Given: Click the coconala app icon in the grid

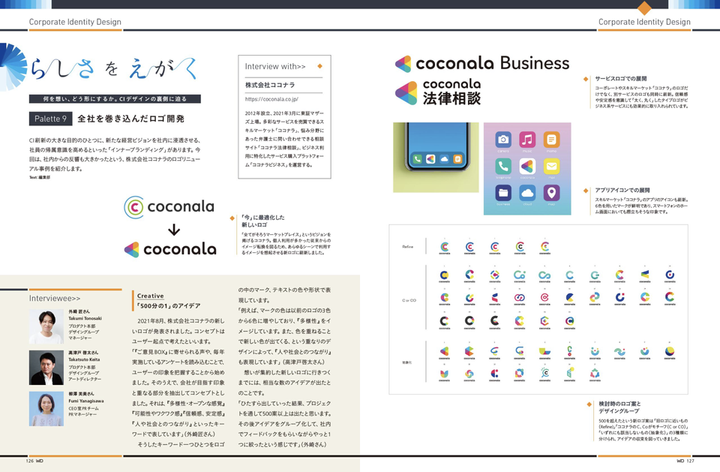Looking at the screenshot, I should [x=527, y=166].
